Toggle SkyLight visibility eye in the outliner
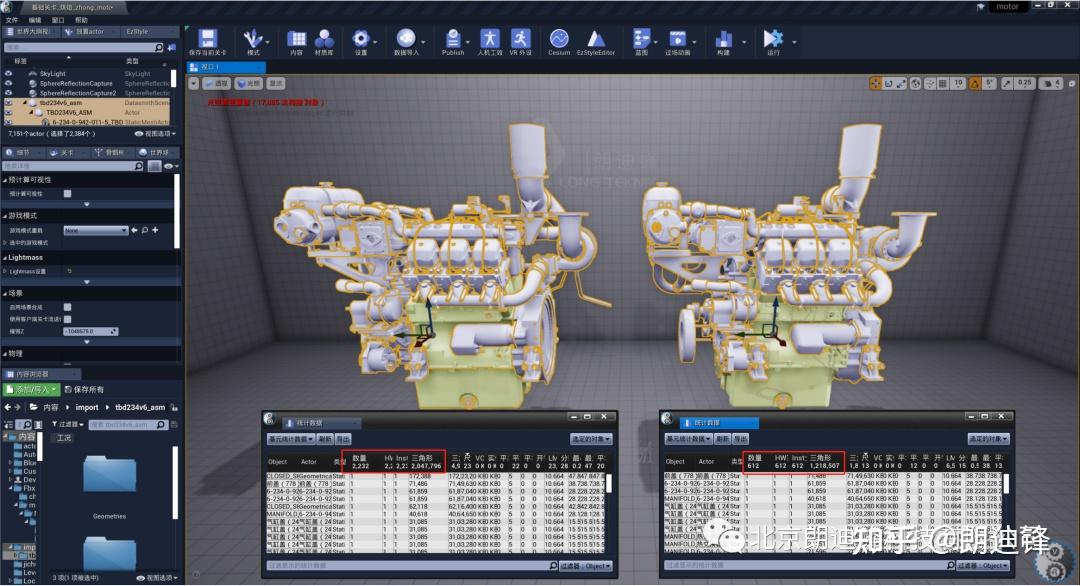The image size is (1080, 586). coord(9,74)
